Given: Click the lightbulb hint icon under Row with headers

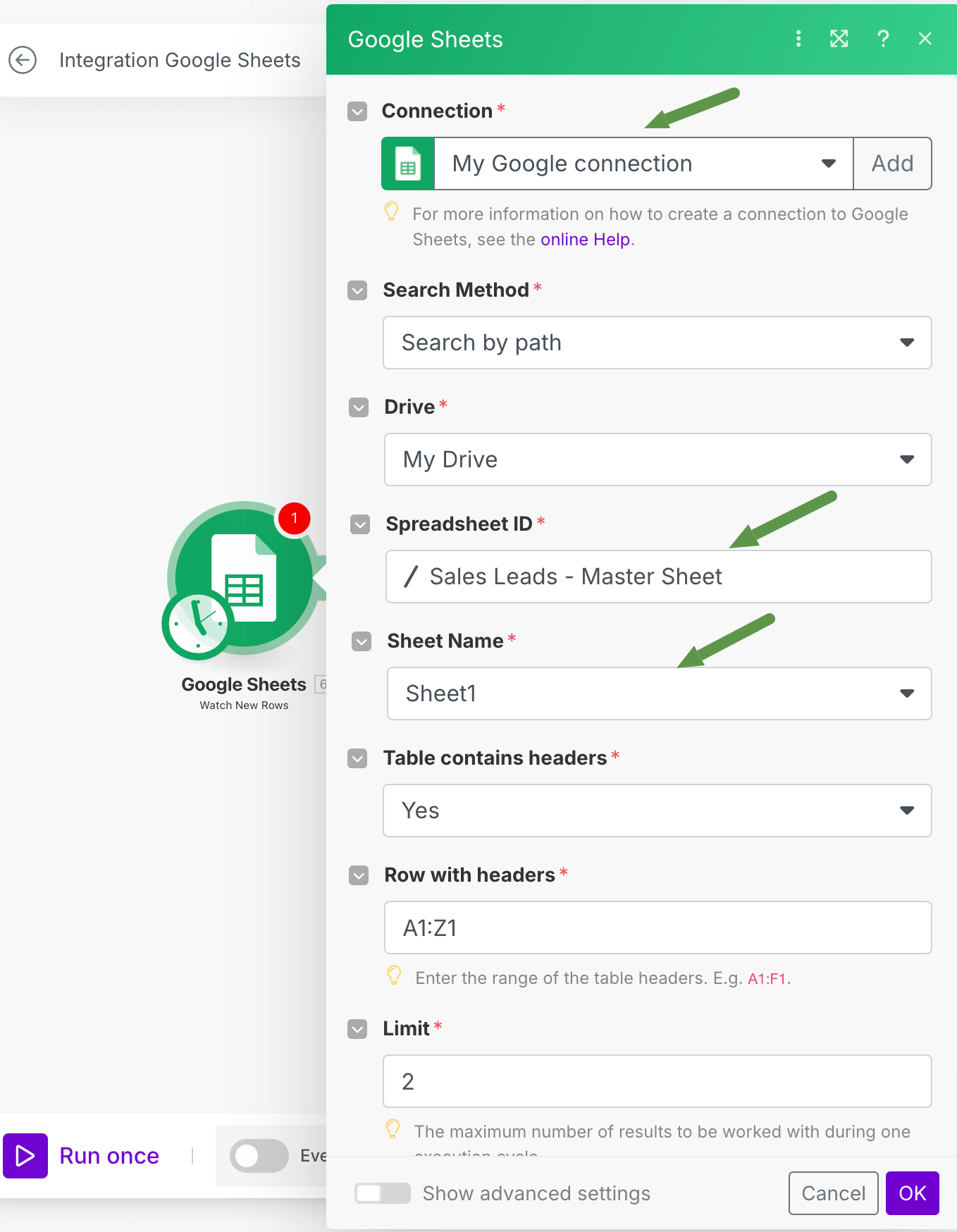Looking at the screenshot, I should click(394, 975).
